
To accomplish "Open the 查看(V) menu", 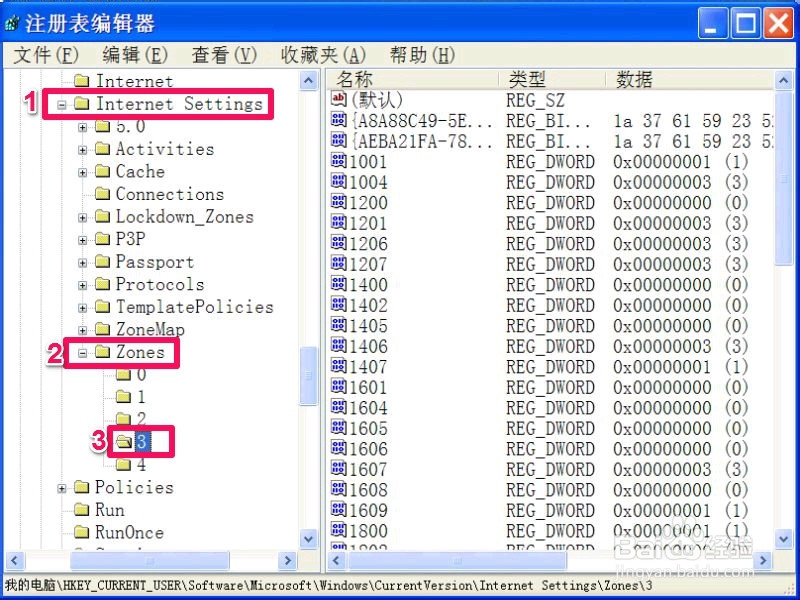I will pyautogui.click(x=224, y=55).
